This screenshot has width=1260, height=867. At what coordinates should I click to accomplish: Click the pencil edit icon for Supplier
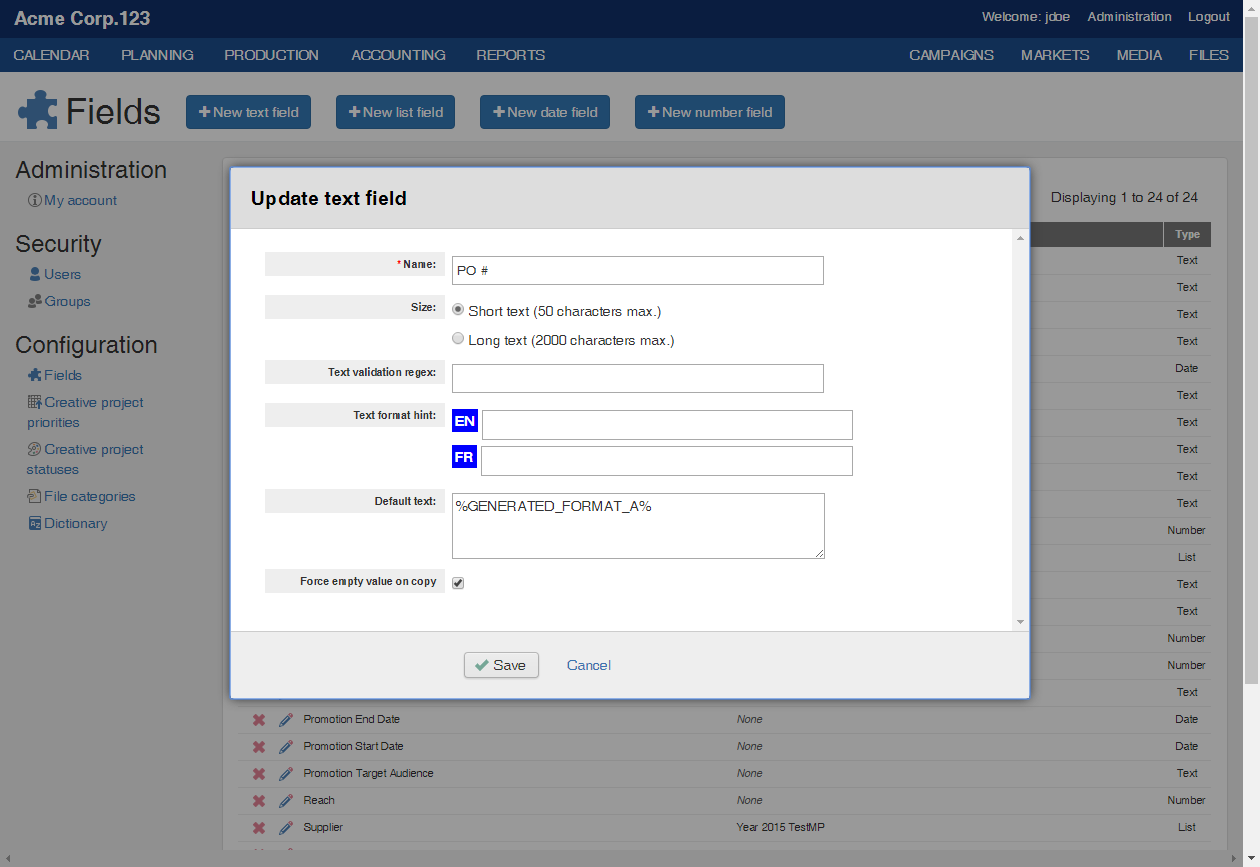click(x=285, y=827)
